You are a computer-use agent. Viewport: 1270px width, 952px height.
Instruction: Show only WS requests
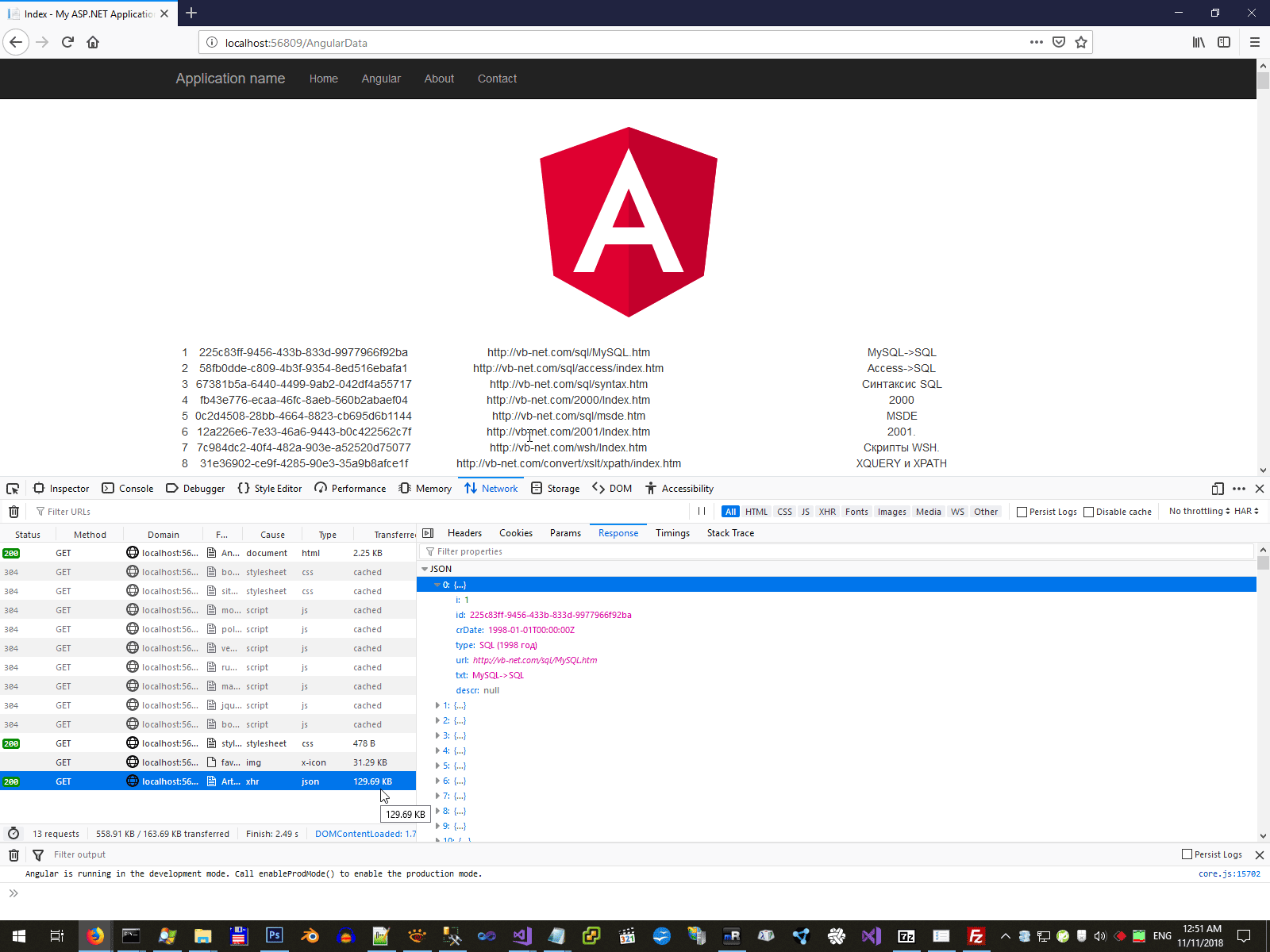(x=957, y=512)
